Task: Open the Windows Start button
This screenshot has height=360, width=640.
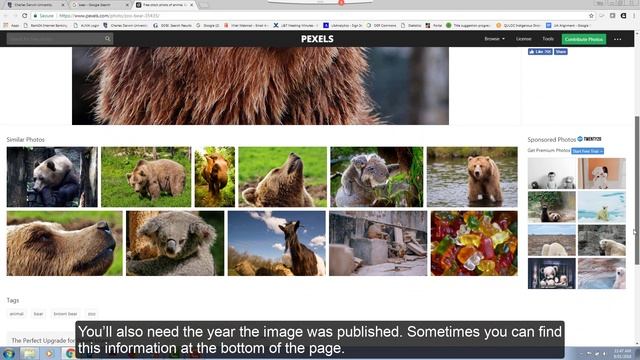Action: 9,353
